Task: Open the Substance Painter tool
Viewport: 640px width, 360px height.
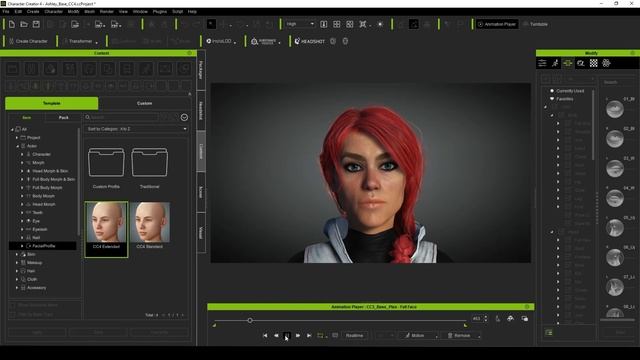Action: (x=266, y=41)
